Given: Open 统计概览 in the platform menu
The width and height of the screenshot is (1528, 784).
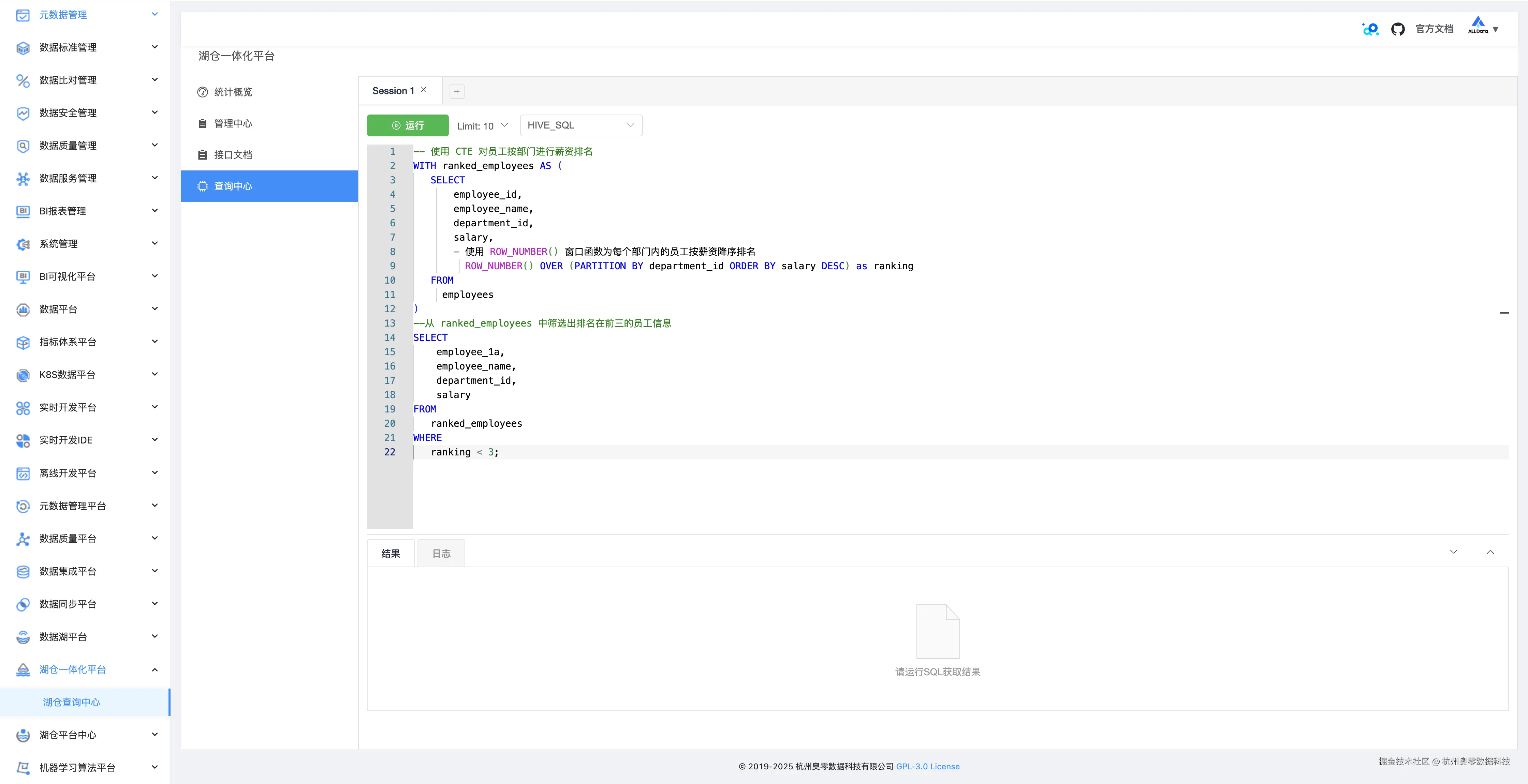Looking at the screenshot, I should (233, 92).
